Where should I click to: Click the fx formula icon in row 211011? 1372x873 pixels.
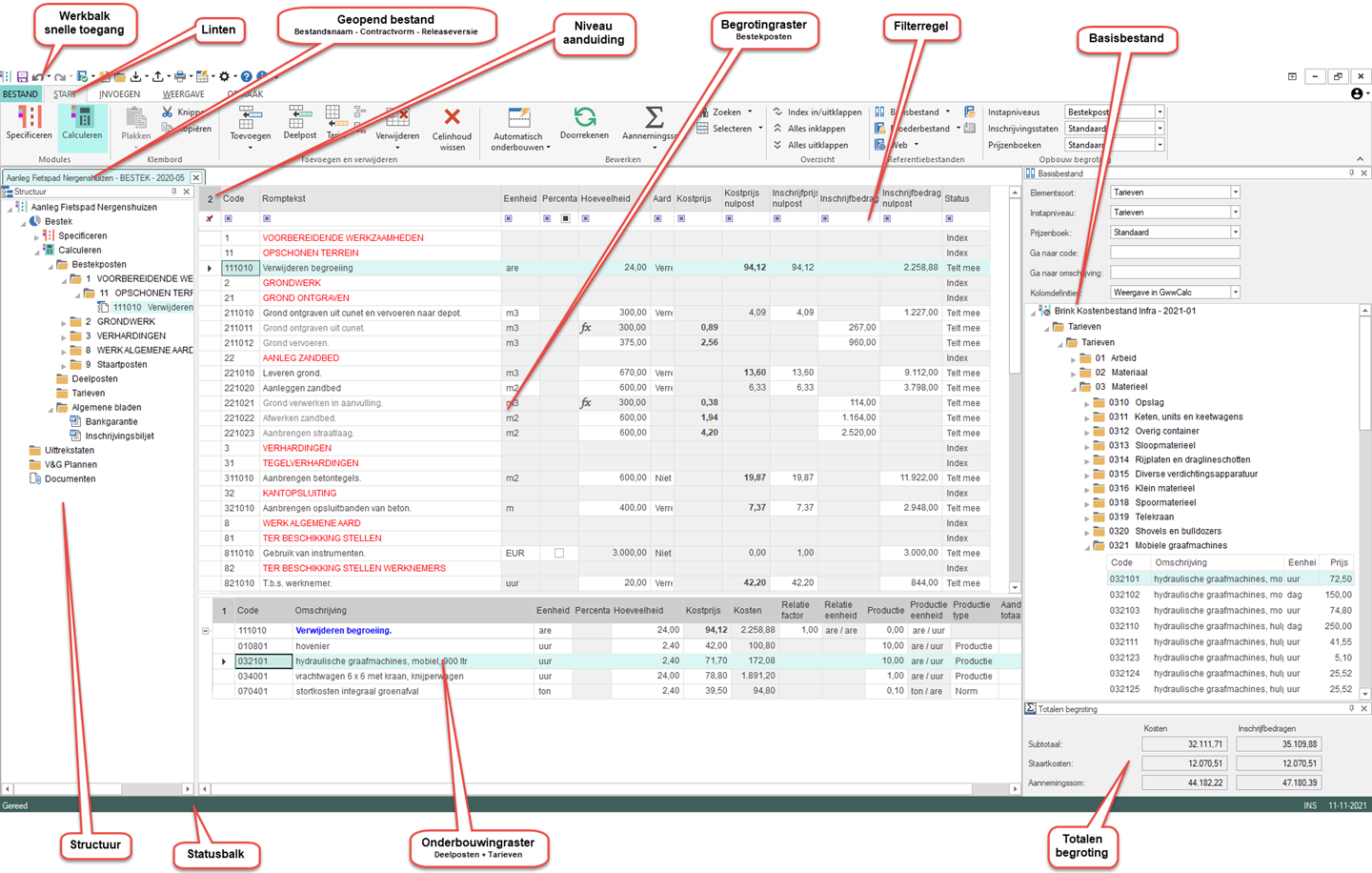point(586,328)
